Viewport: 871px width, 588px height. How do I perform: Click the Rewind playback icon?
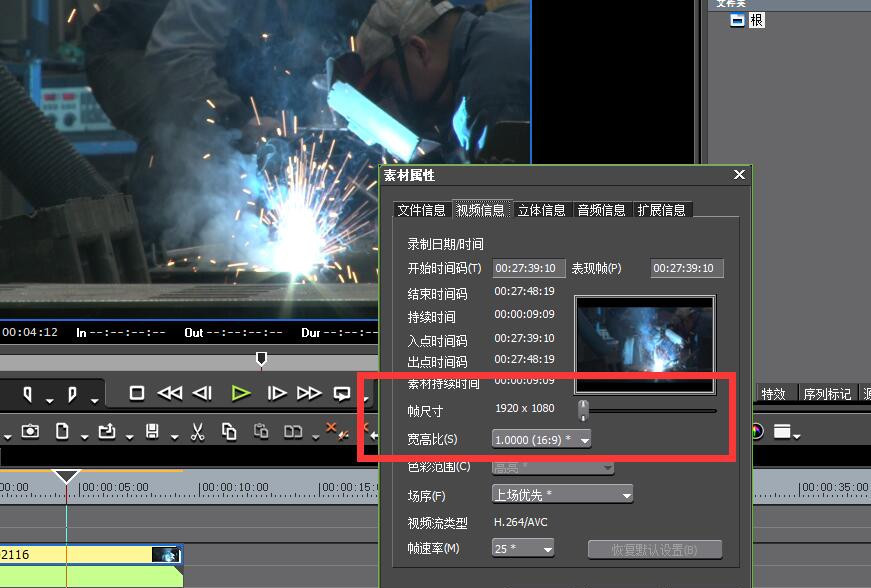click(169, 393)
